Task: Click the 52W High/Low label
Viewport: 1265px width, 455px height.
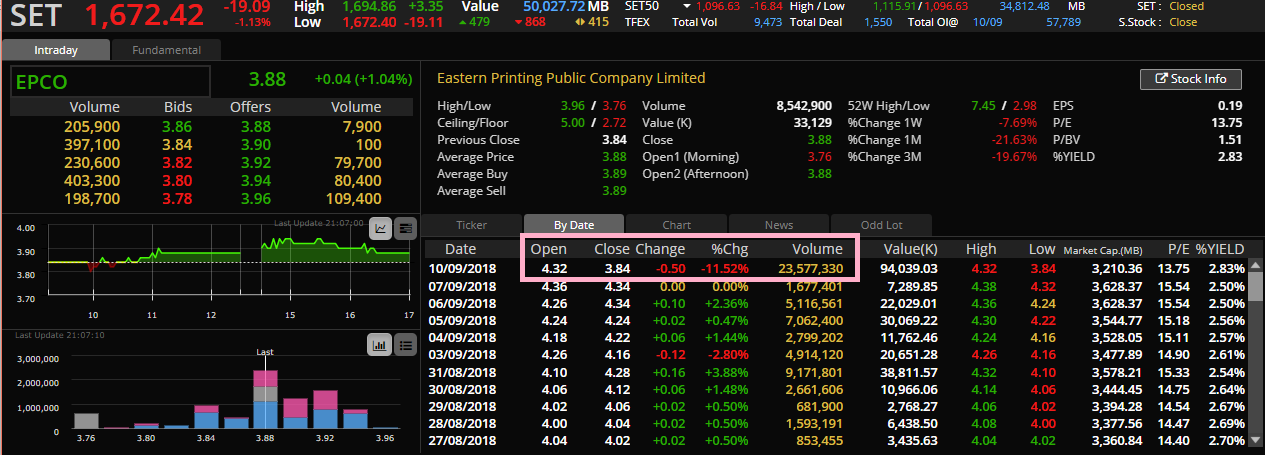Action: tap(888, 105)
